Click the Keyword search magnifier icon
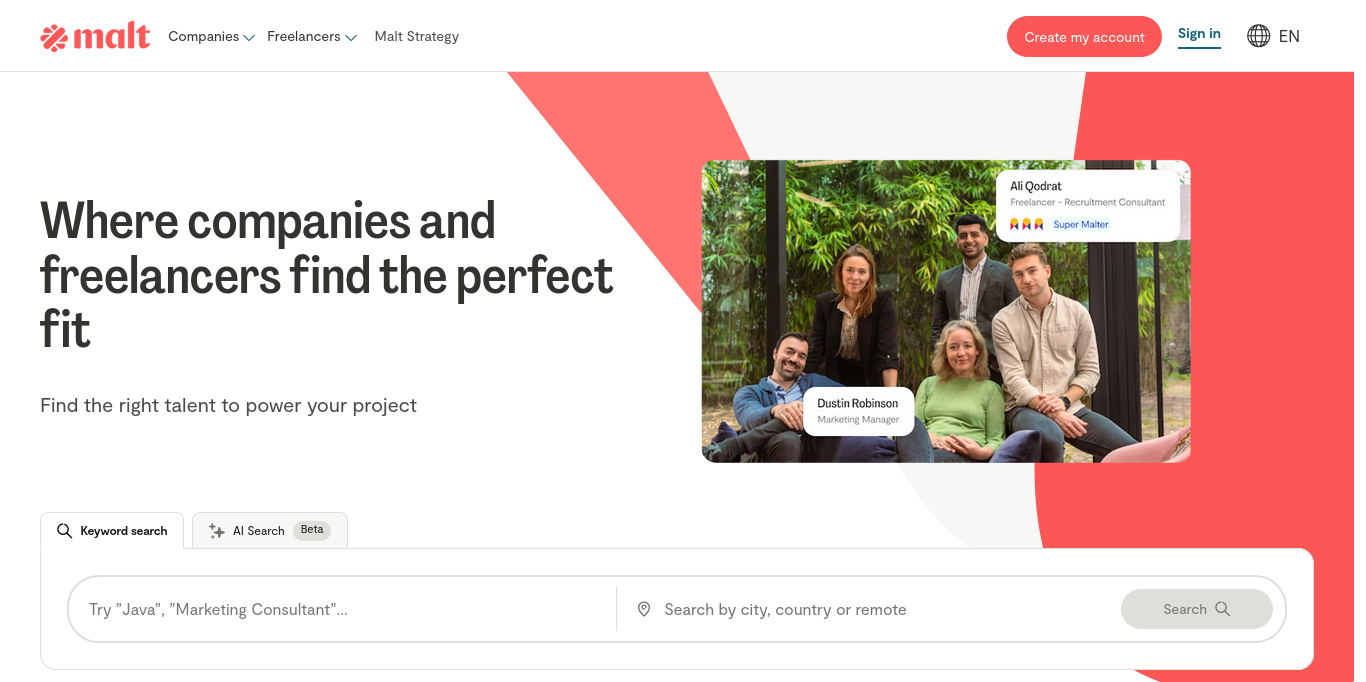1366x682 pixels. (x=64, y=531)
